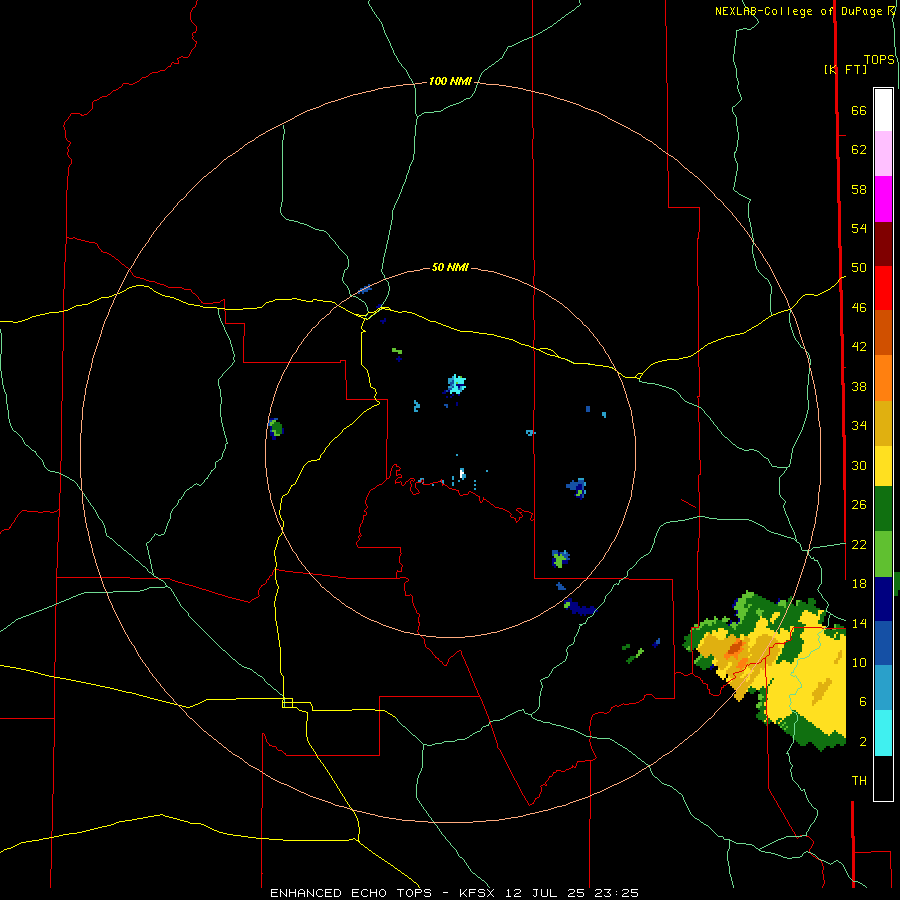Pick the light pink legend swatch
This screenshot has width=900, height=900.
pyautogui.click(x=883, y=154)
